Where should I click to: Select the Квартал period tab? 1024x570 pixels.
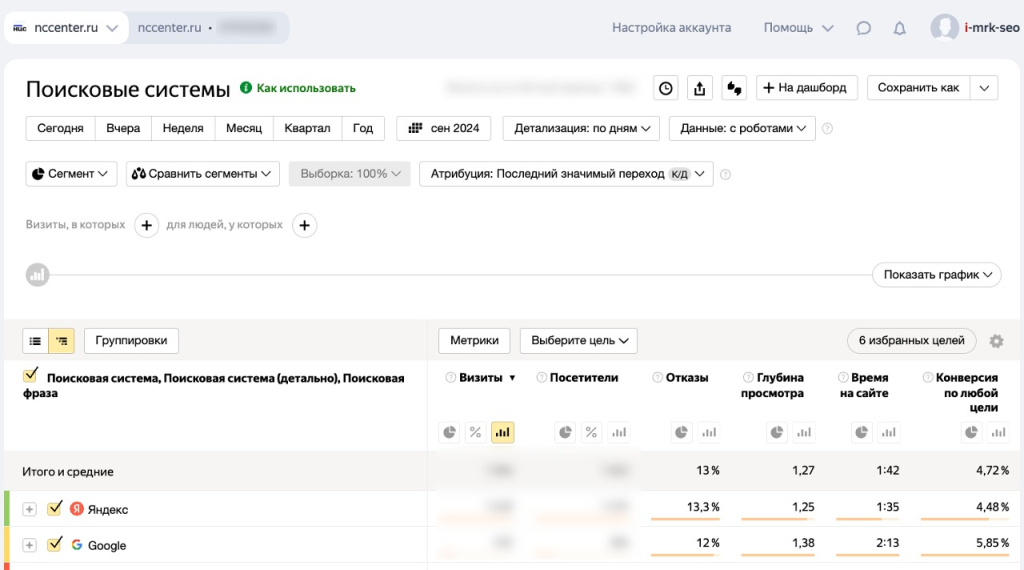[307, 128]
